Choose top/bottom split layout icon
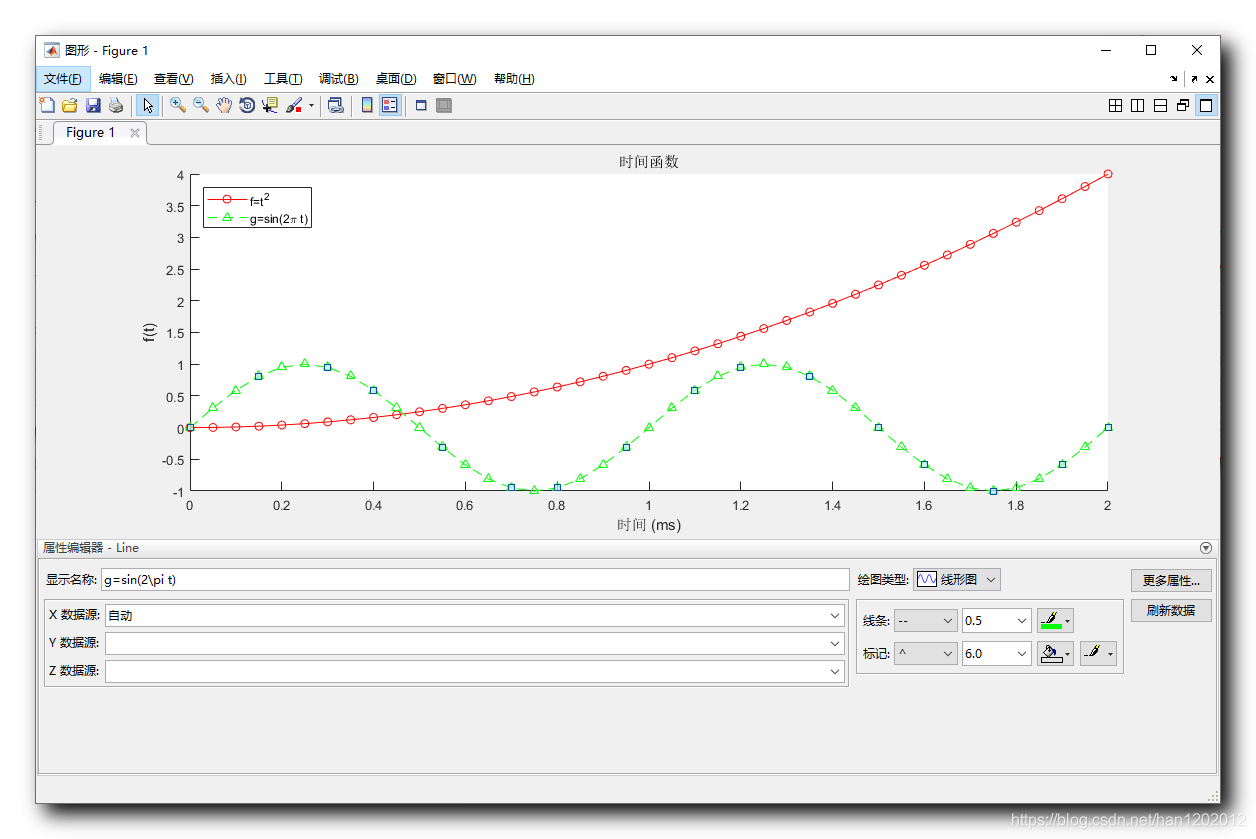The image size is (1256, 839). (1161, 105)
